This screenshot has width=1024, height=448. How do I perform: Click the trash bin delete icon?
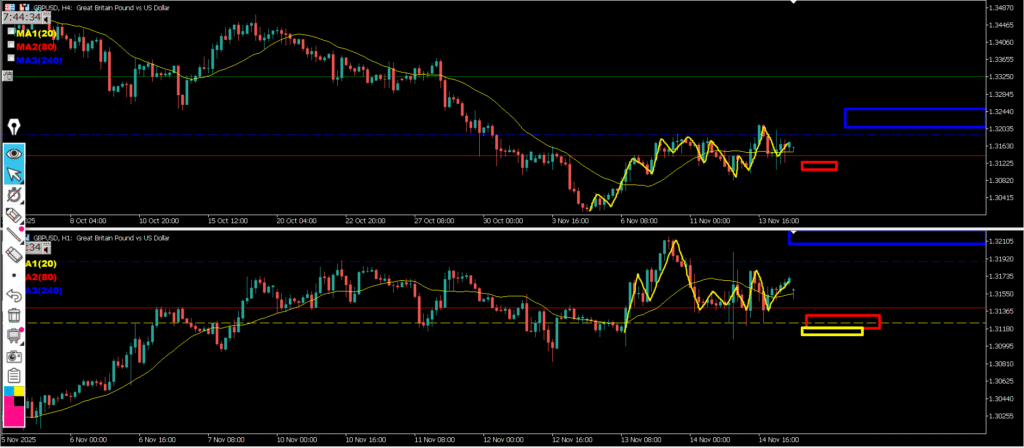pos(15,316)
